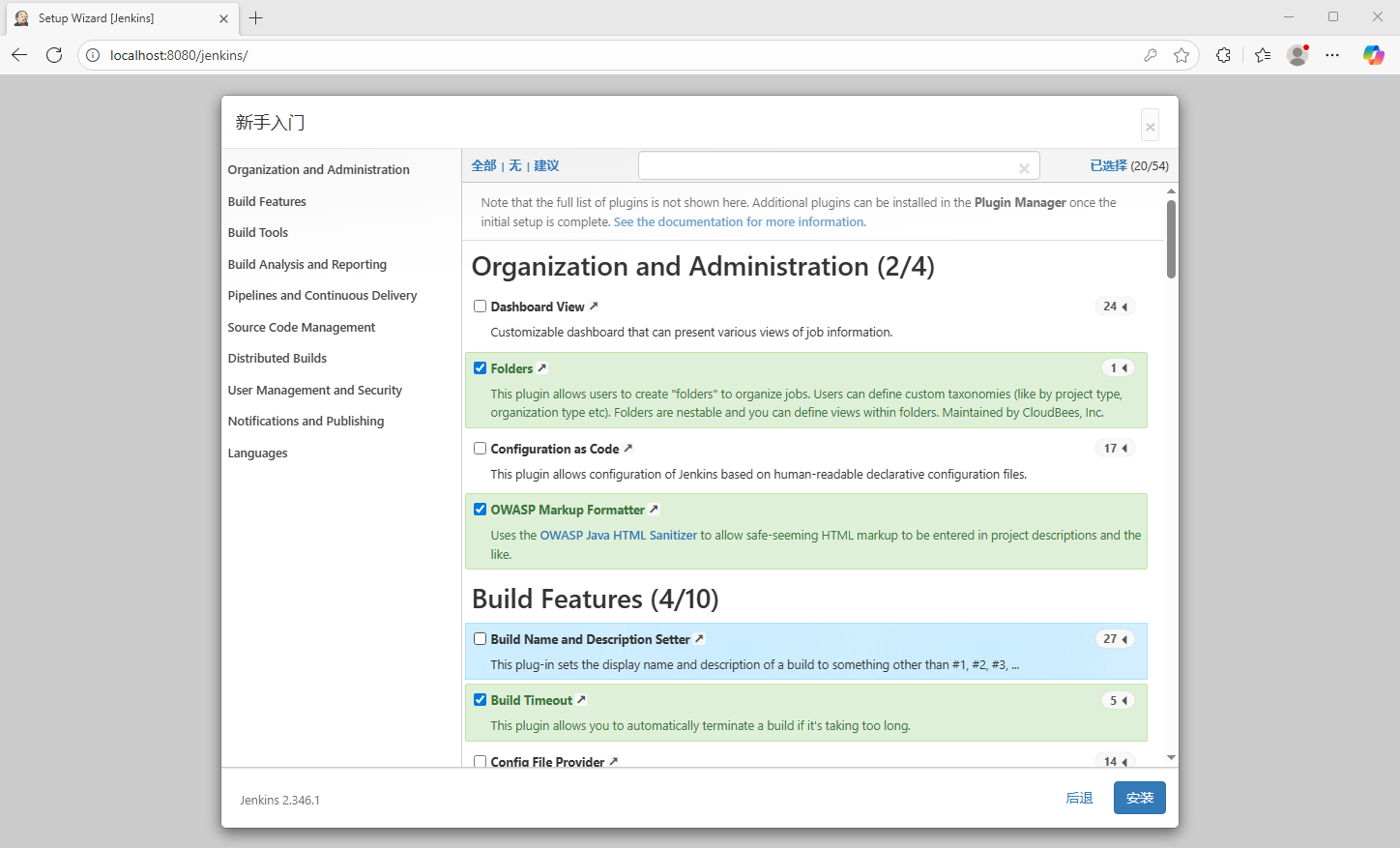Open Configuration as Code external link arrow
Screen dimensions: 1400x848
(x=627, y=449)
